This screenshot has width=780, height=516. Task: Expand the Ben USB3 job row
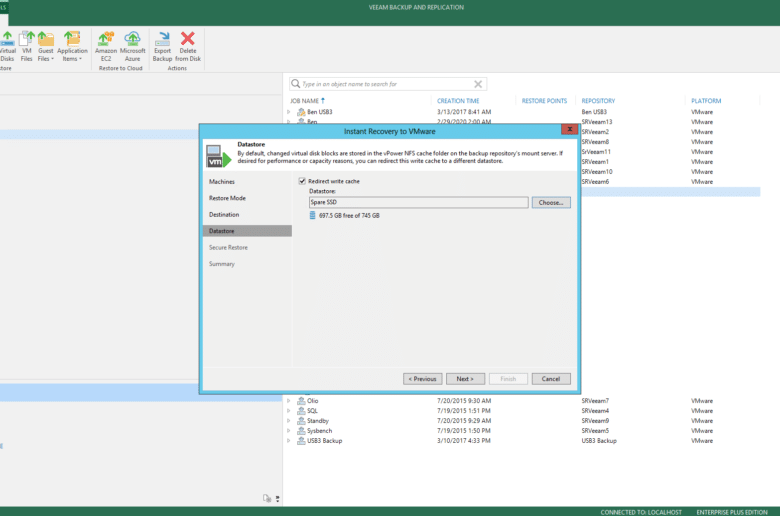point(289,112)
